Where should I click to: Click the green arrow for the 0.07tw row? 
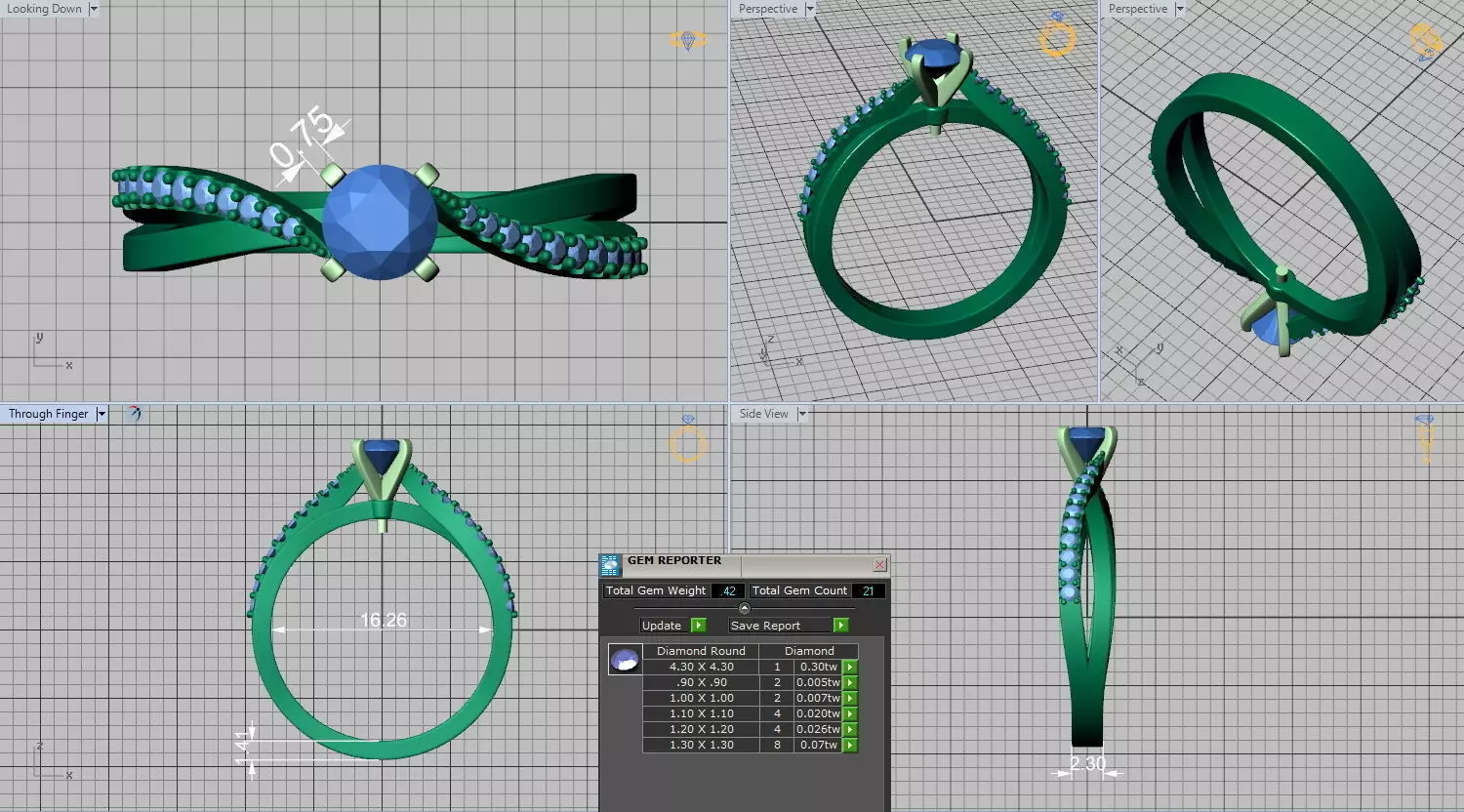(850, 745)
